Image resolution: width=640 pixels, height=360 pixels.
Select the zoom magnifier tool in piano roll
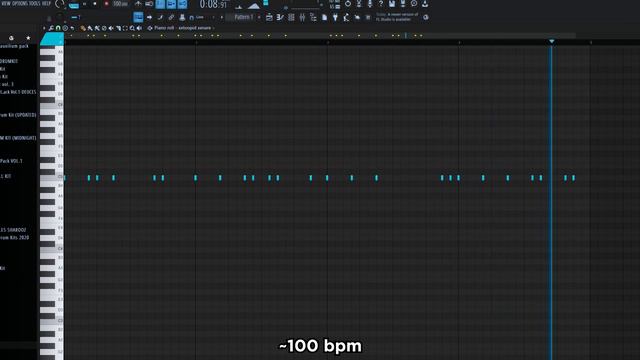coord(132,28)
